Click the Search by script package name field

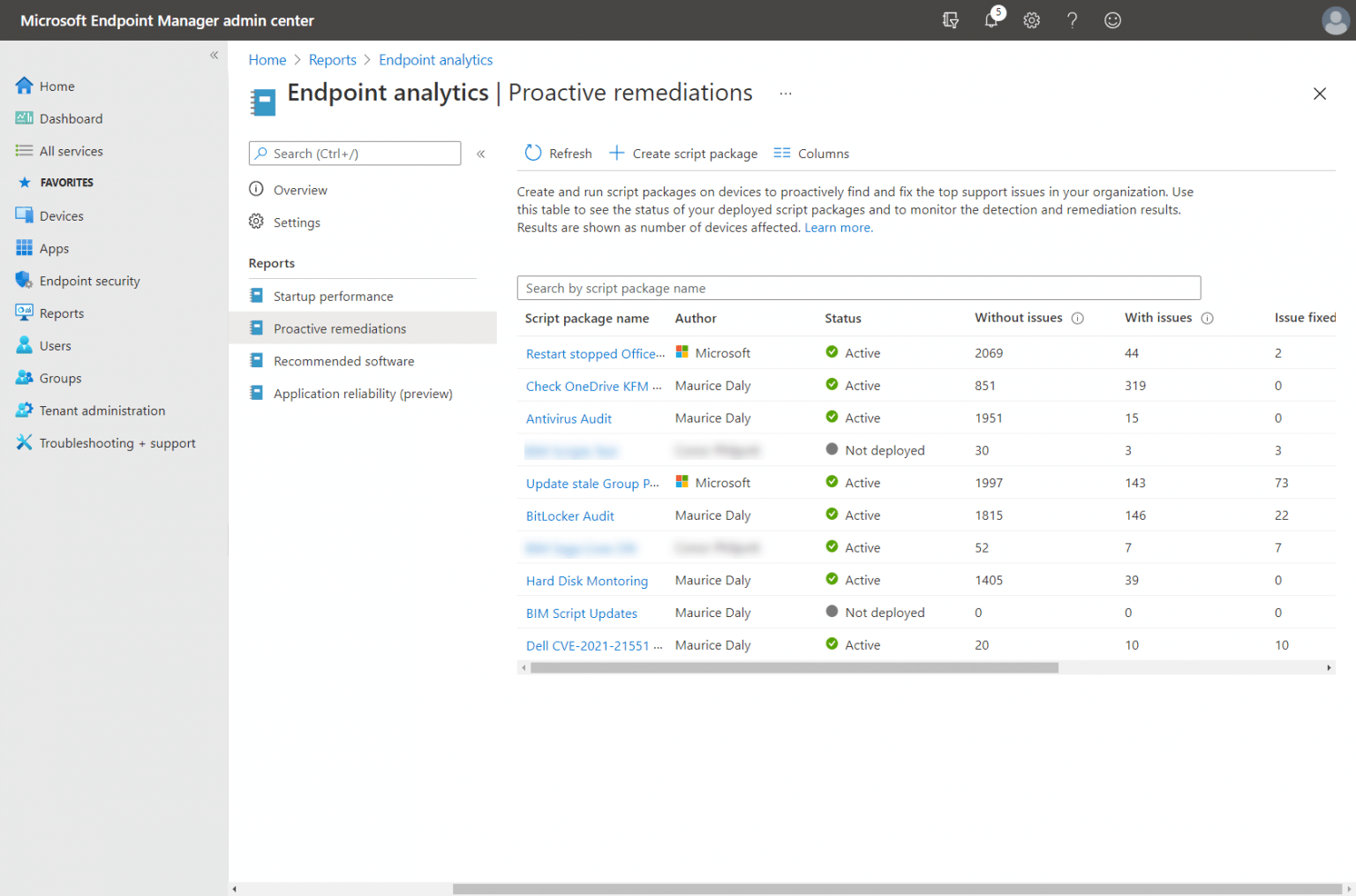coord(858,288)
